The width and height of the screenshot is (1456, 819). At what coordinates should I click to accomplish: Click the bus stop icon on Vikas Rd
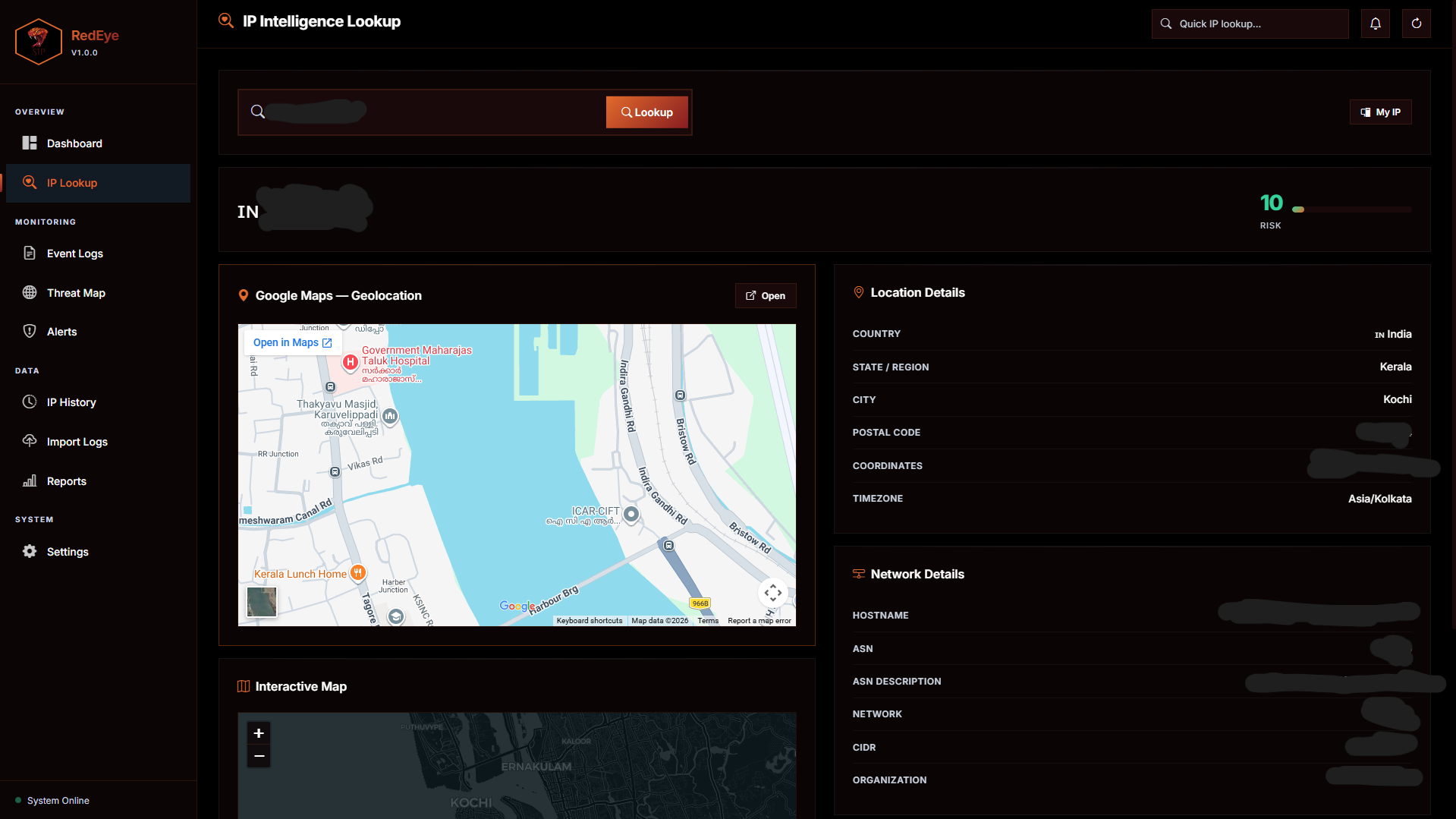click(x=335, y=472)
